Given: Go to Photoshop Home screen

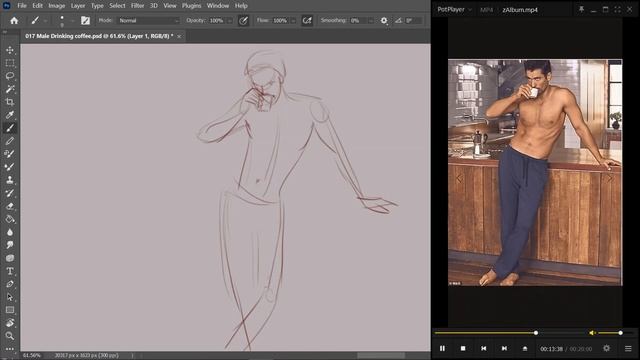Looking at the screenshot, I should click(x=14, y=20).
